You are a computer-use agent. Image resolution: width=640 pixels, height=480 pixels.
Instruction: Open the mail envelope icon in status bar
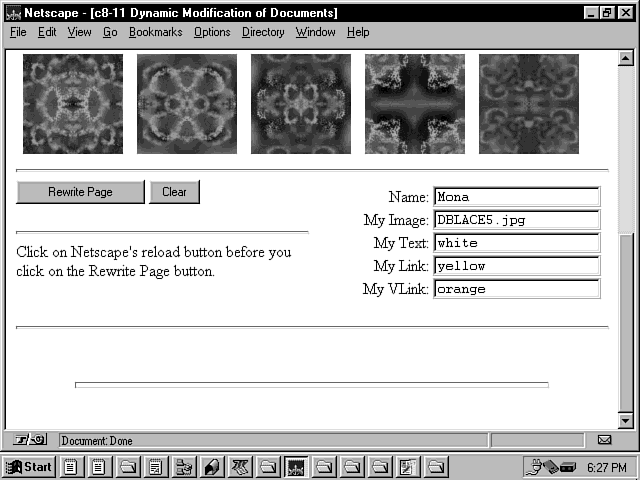(x=604, y=440)
